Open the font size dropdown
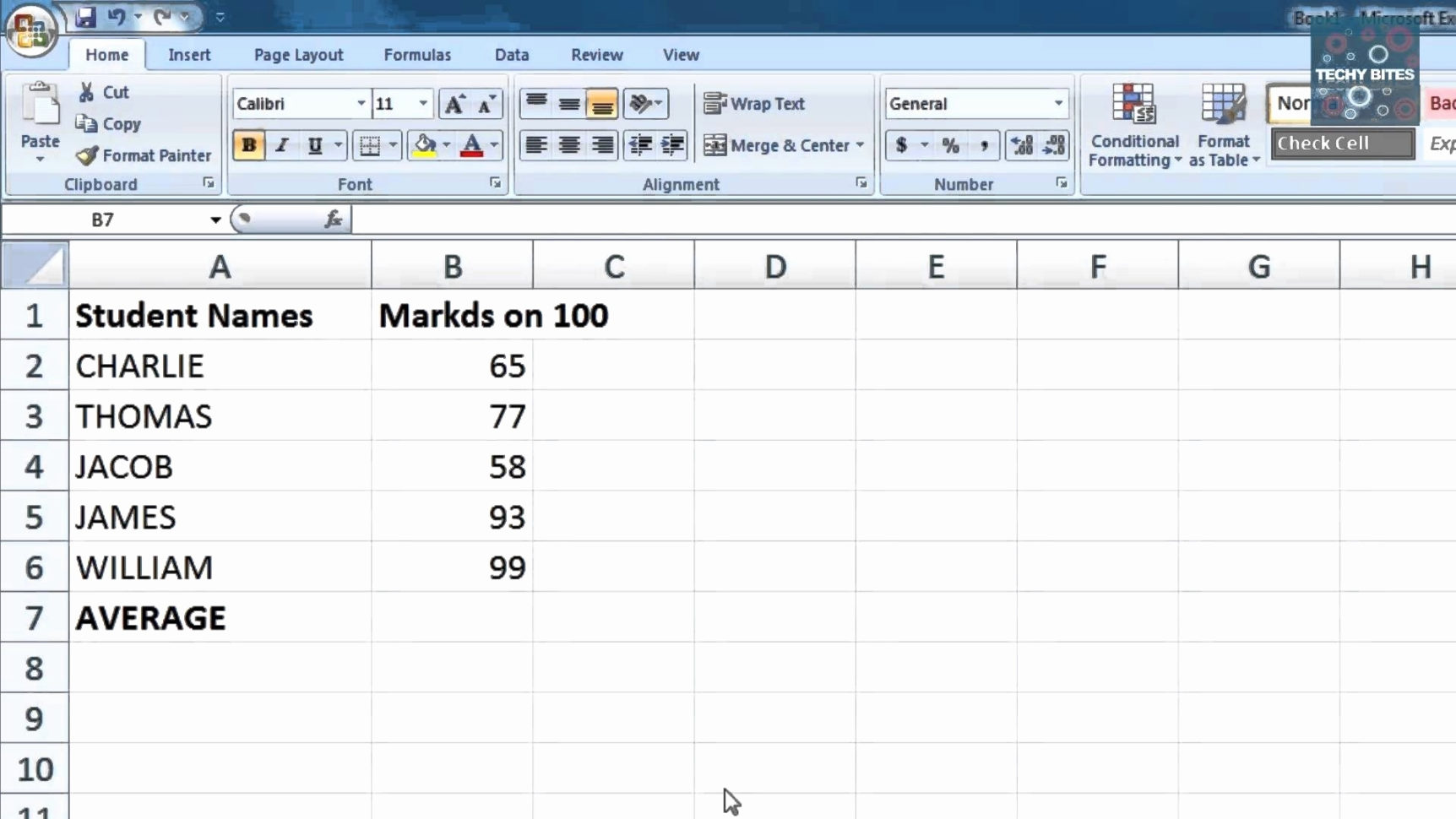Image resolution: width=1456 pixels, height=819 pixels. click(x=423, y=103)
